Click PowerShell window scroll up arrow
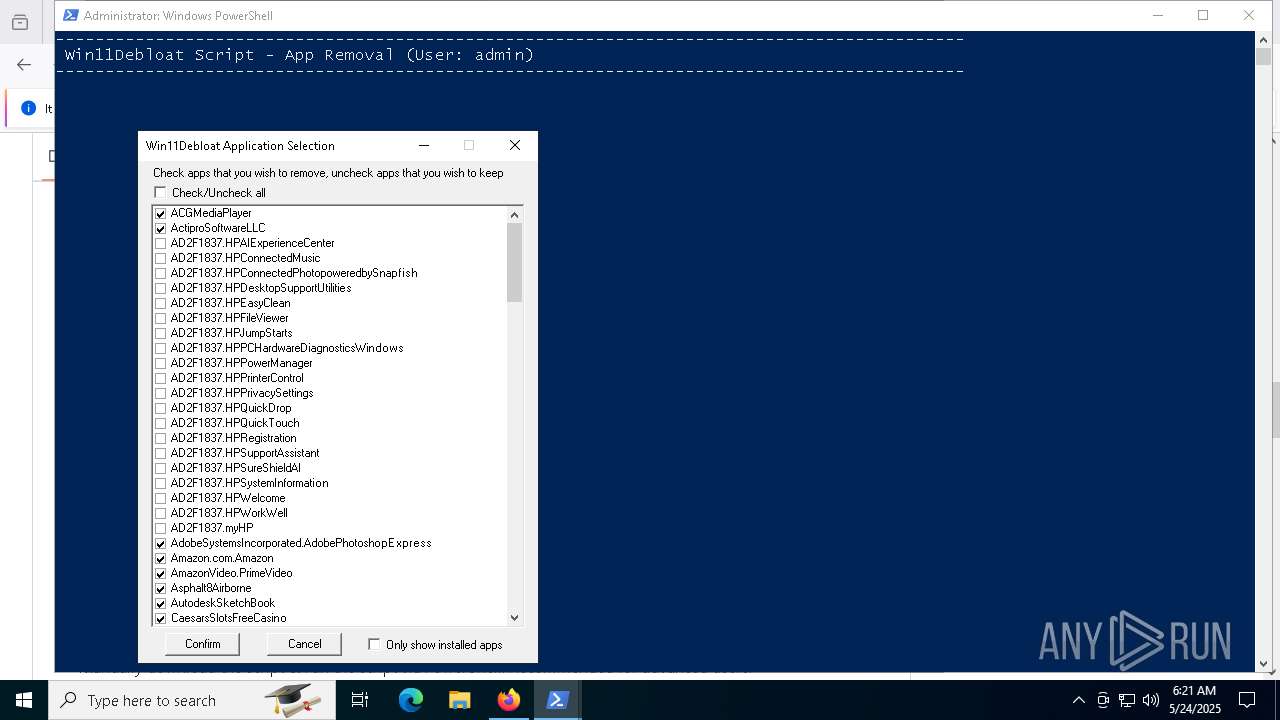The height and width of the screenshot is (720, 1280). tap(1264, 39)
